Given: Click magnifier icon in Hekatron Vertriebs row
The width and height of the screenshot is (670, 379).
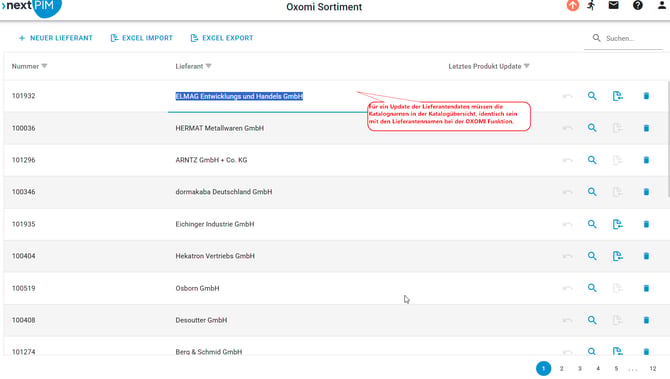Looking at the screenshot, I should [x=592, y=256].
